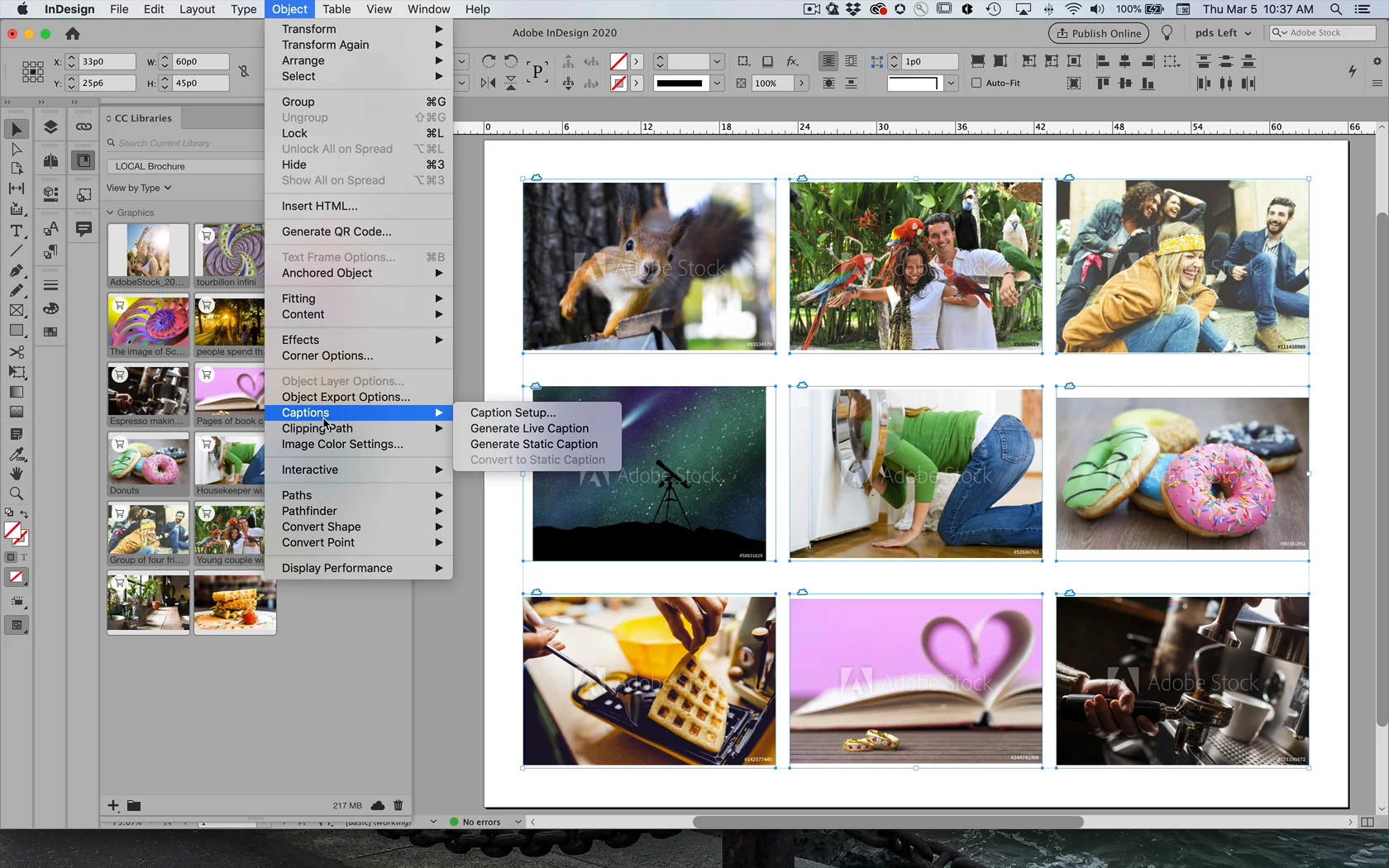1389x868 pixels.
Task: Open the Links panel icon
Action: [x=84, y=127]
